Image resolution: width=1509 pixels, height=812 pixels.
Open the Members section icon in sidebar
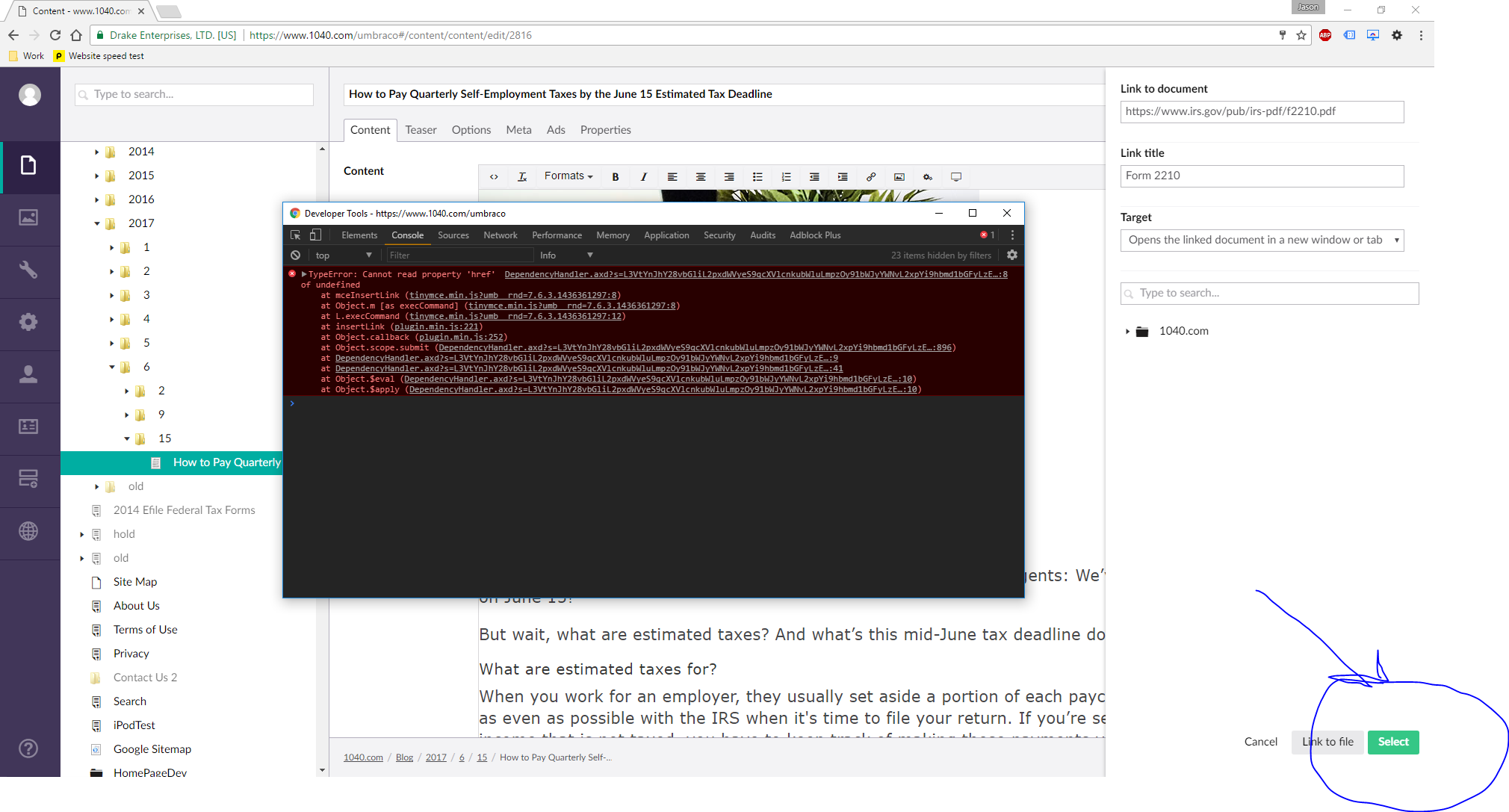point(28,427)
